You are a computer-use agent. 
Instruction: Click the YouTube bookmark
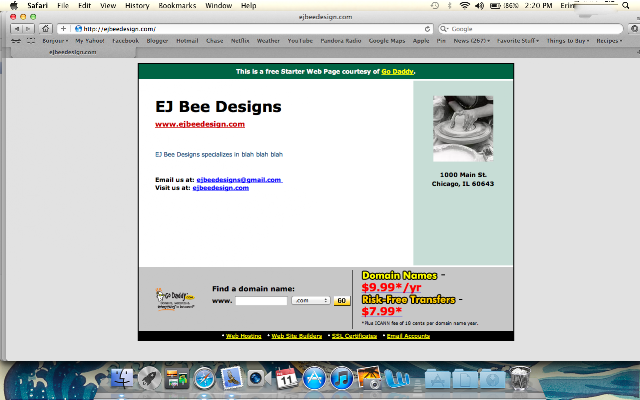300,41
